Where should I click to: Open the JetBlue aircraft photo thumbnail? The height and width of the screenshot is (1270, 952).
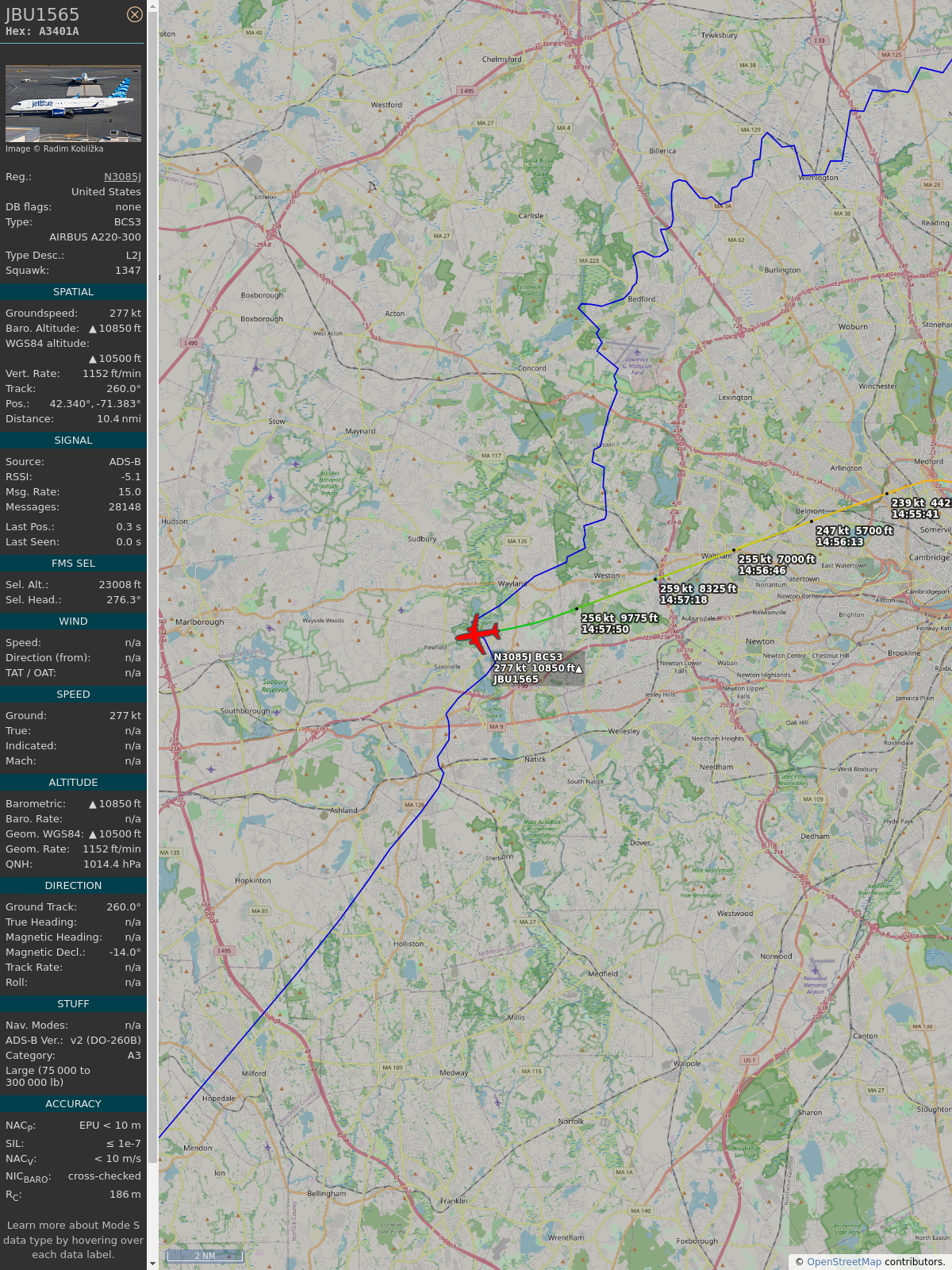coord(73,103)
